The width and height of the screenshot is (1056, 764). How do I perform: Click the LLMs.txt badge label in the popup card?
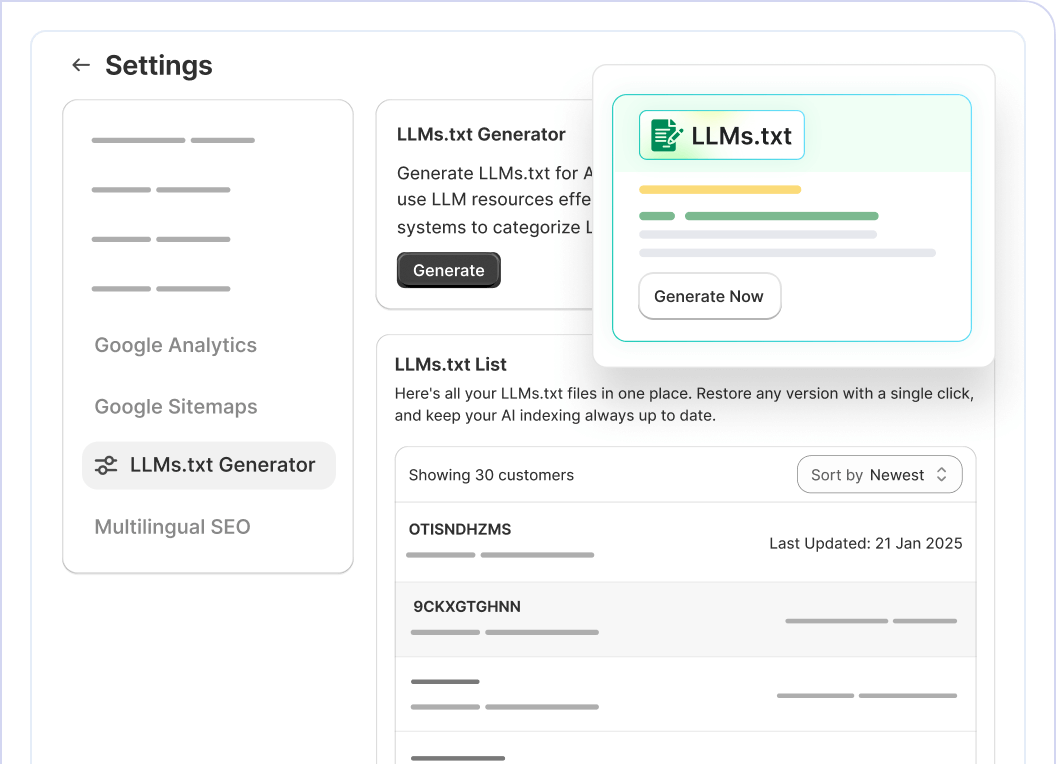tap(741, 135)
